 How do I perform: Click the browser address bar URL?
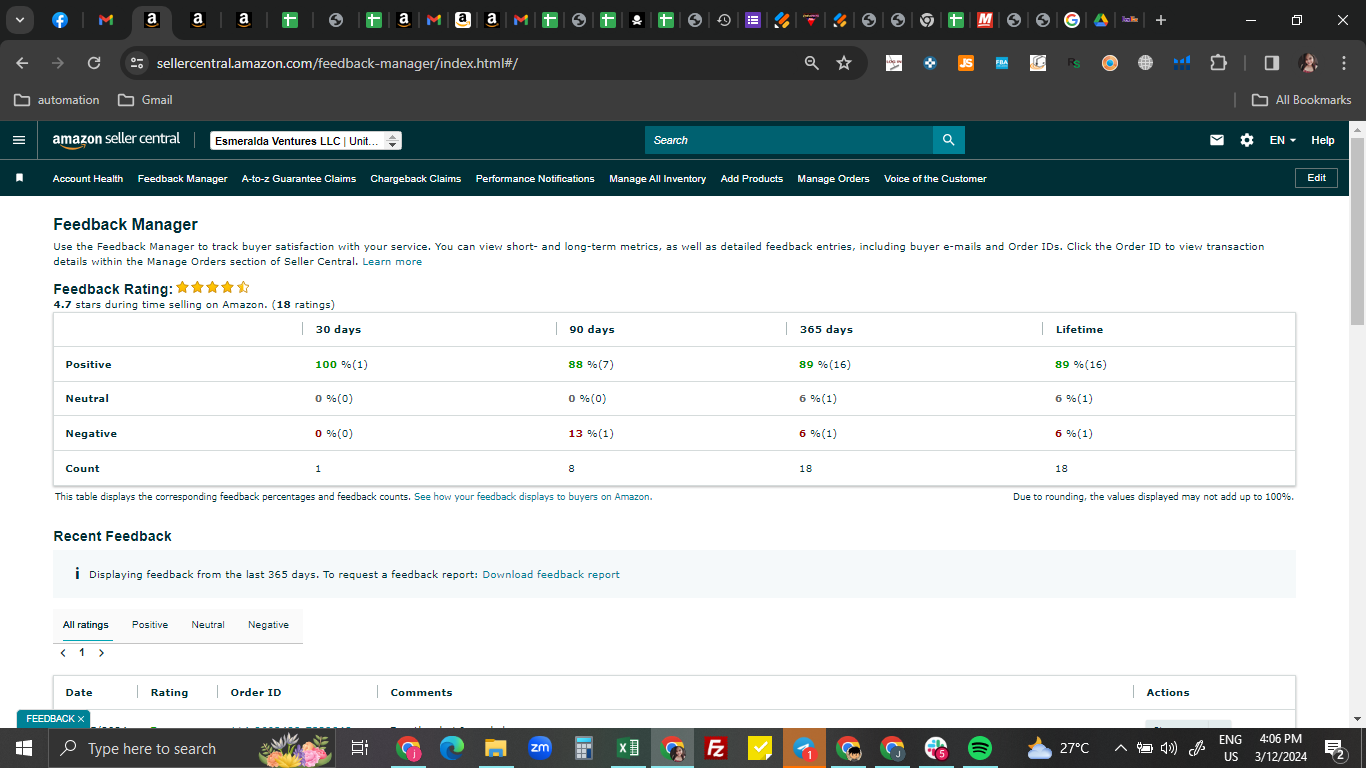click(337, 63)
